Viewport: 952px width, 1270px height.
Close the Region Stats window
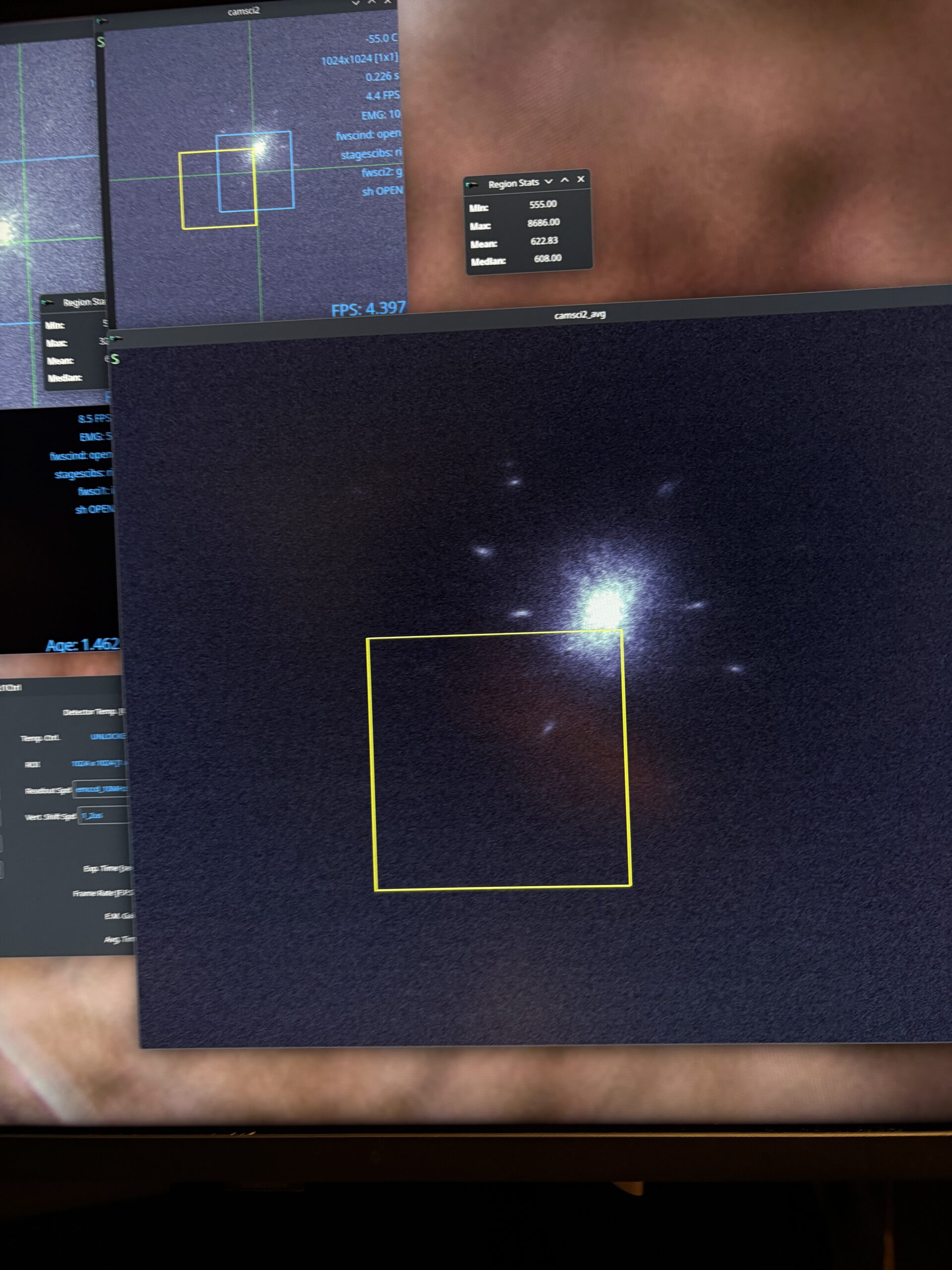(x=581, y=180)
